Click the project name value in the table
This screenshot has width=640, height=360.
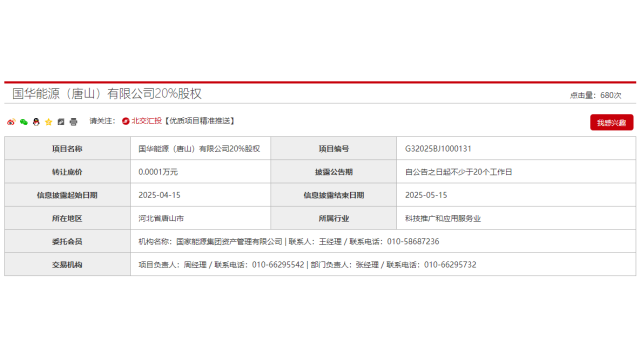[x=199, y=149]
